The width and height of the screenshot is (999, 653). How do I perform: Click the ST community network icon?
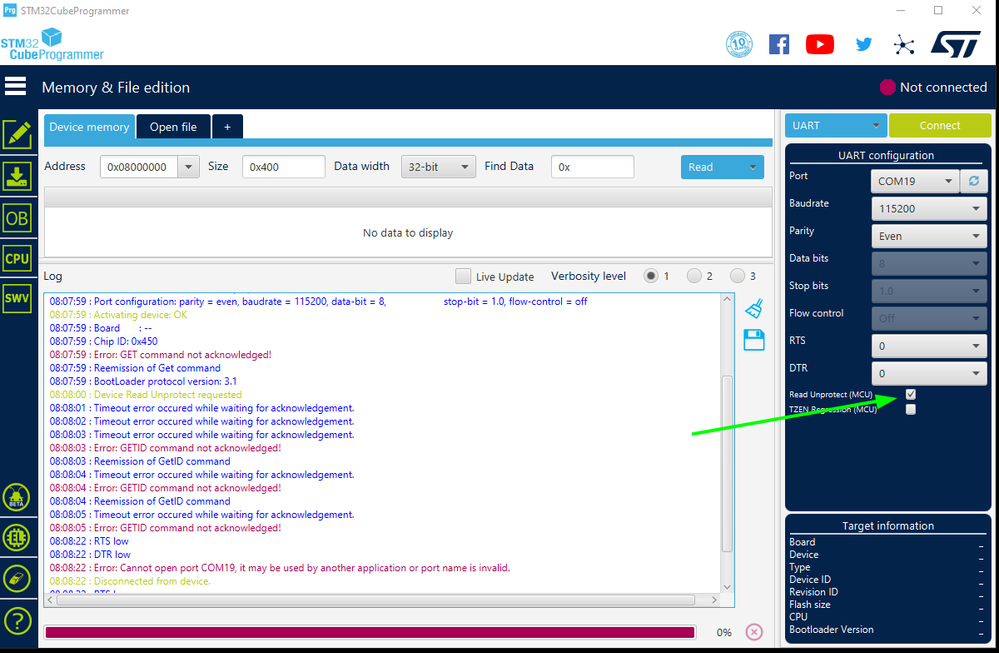(903, 45)
